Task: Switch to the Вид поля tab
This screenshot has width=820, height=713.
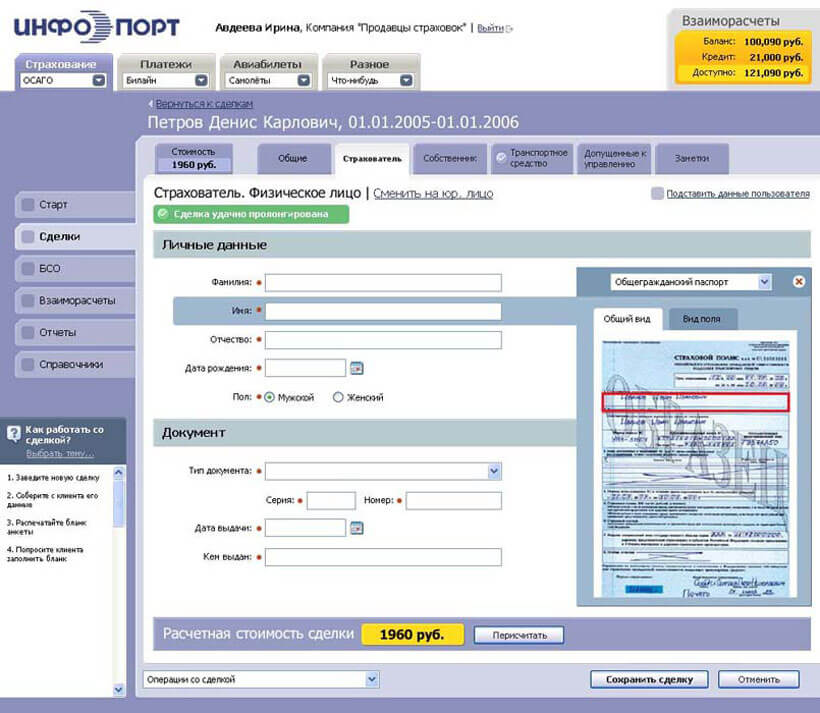Action: coord(701,319)
